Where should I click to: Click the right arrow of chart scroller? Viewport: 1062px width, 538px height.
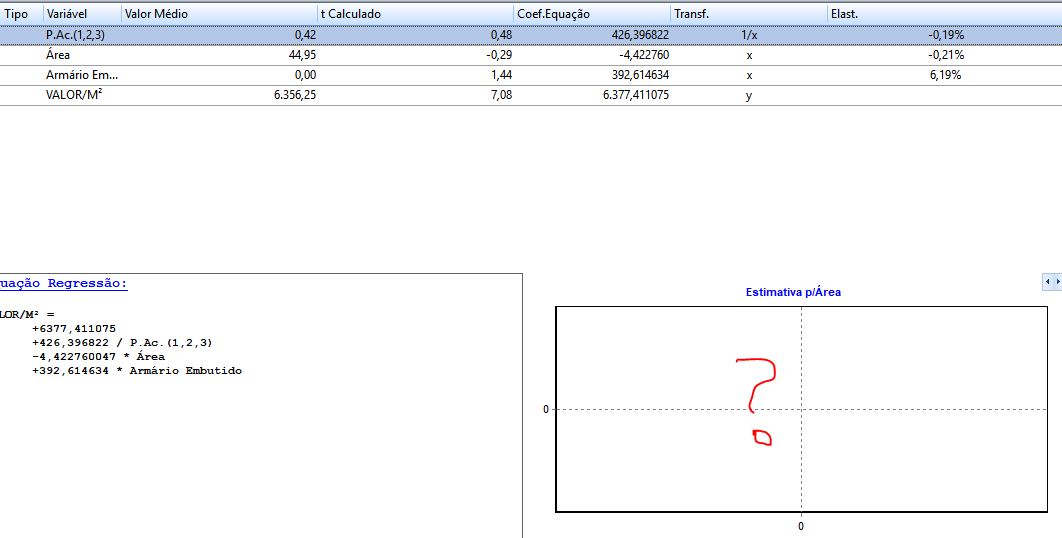tap(1058, 281)
